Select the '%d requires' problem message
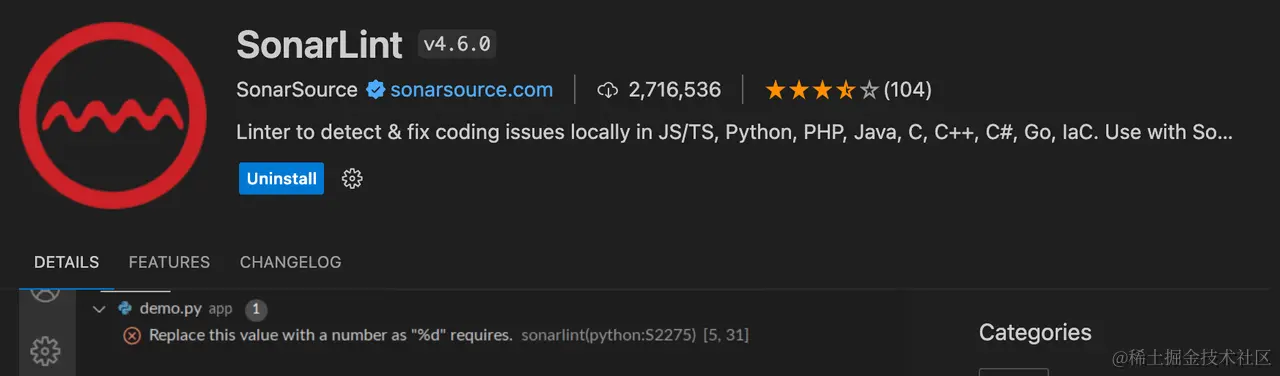The width and height of the screenshot is (1280, 376). (330, 336)
